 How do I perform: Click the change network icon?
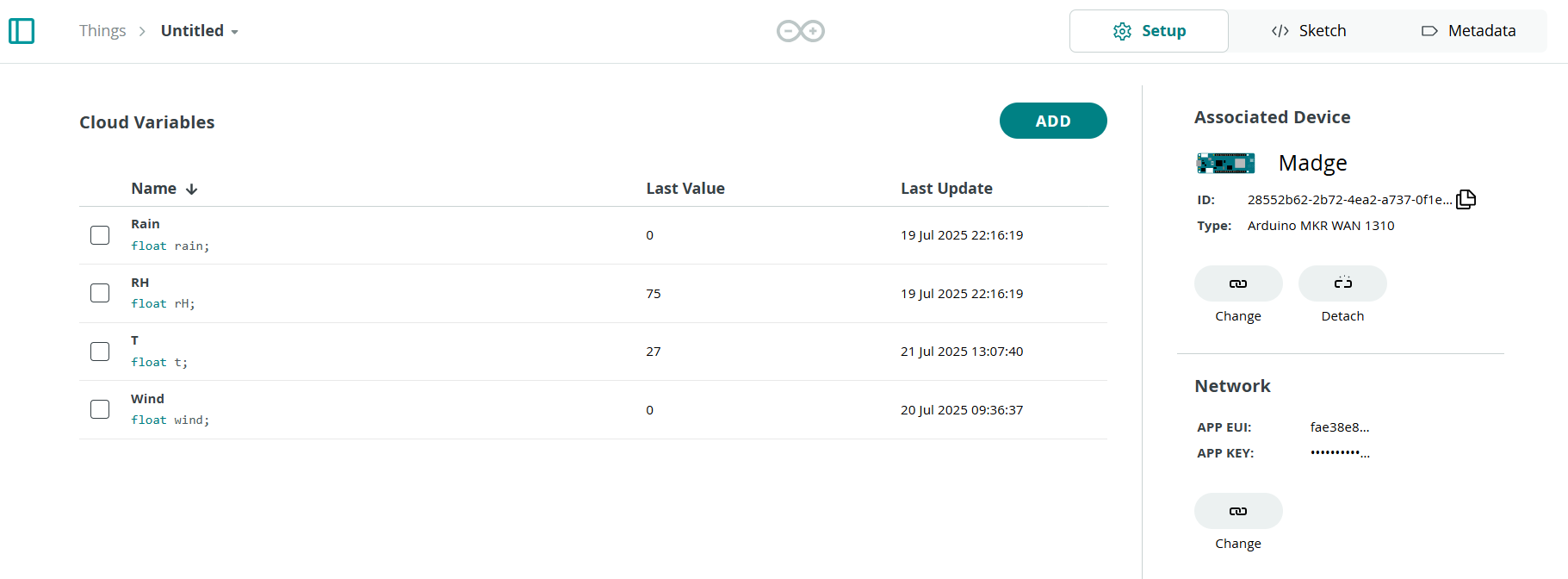[x=1238, y=510]
